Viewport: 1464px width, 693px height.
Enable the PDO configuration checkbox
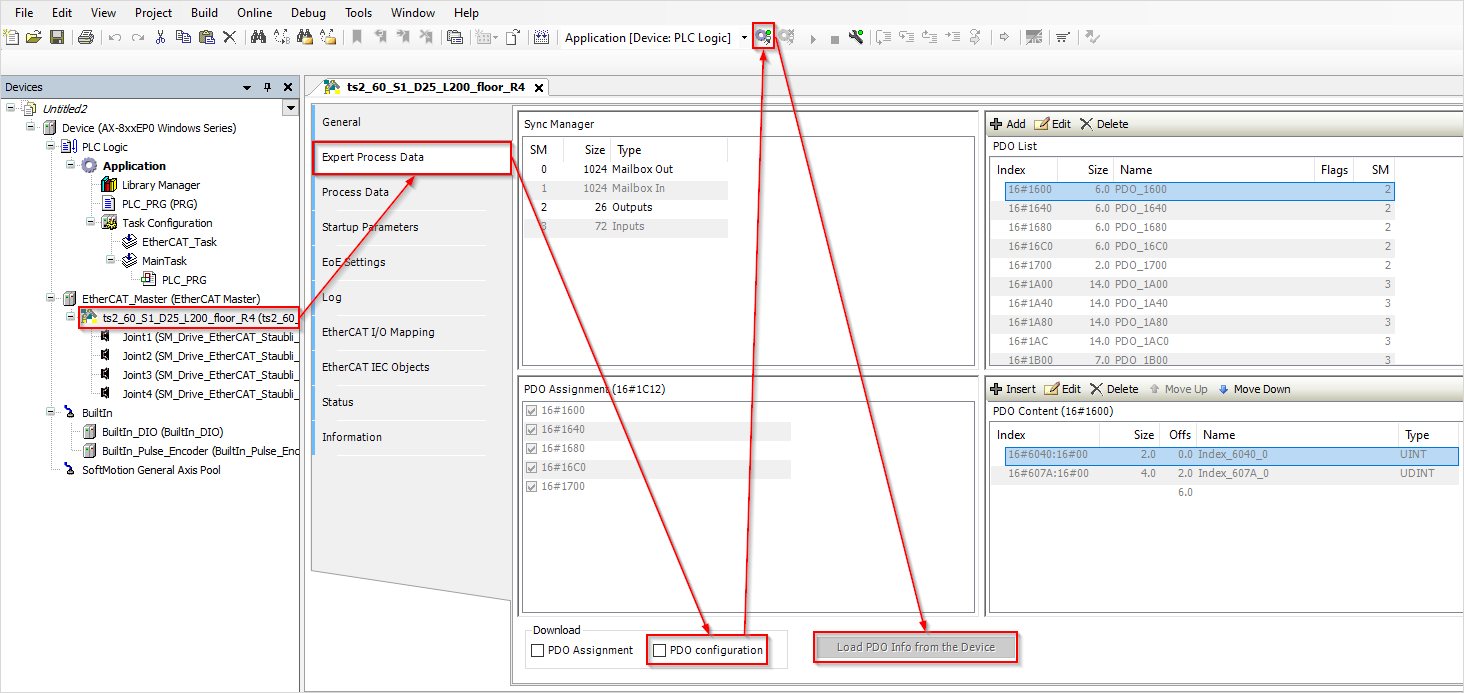[x=659, y=650]
